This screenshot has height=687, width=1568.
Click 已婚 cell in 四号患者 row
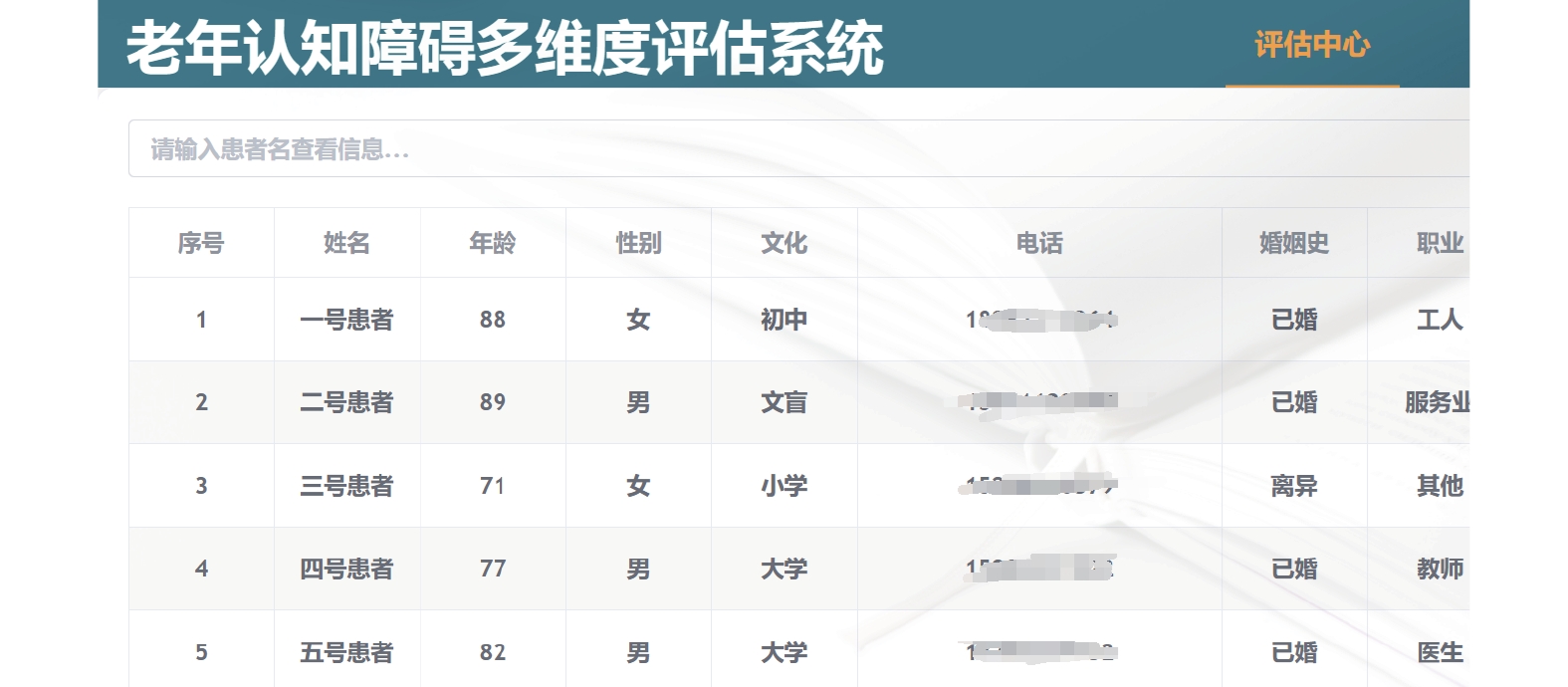tap(1294, 569)
